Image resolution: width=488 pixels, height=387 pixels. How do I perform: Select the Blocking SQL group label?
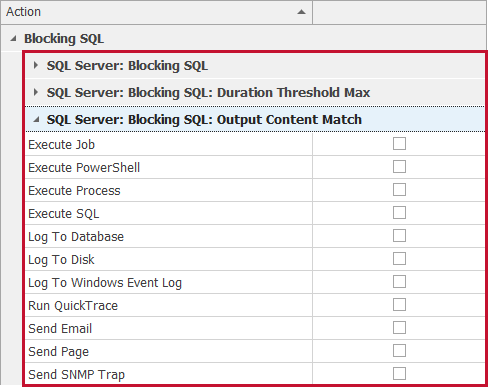coord(64,39)
